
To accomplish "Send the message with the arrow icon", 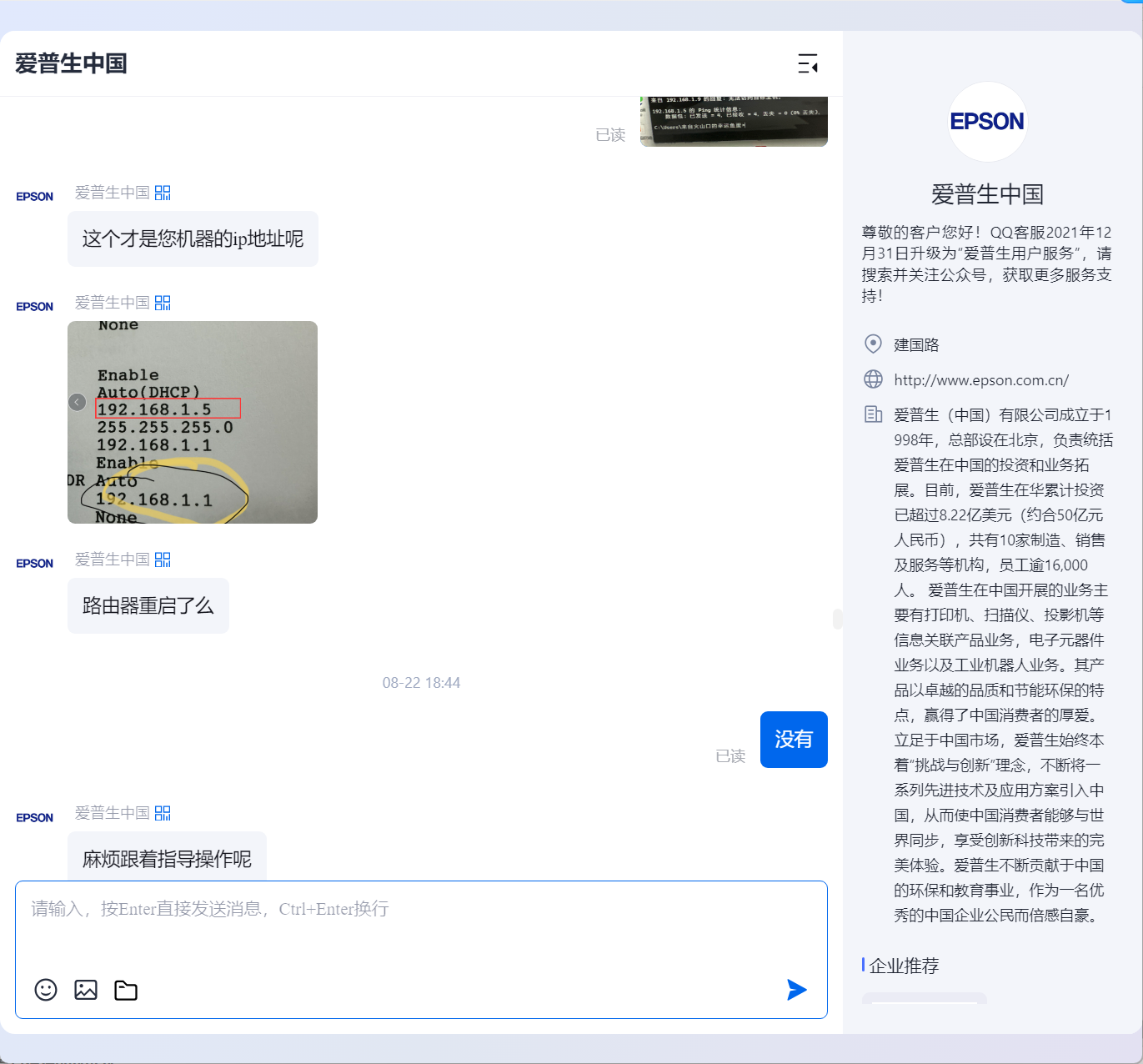I will tap(797, 990).
